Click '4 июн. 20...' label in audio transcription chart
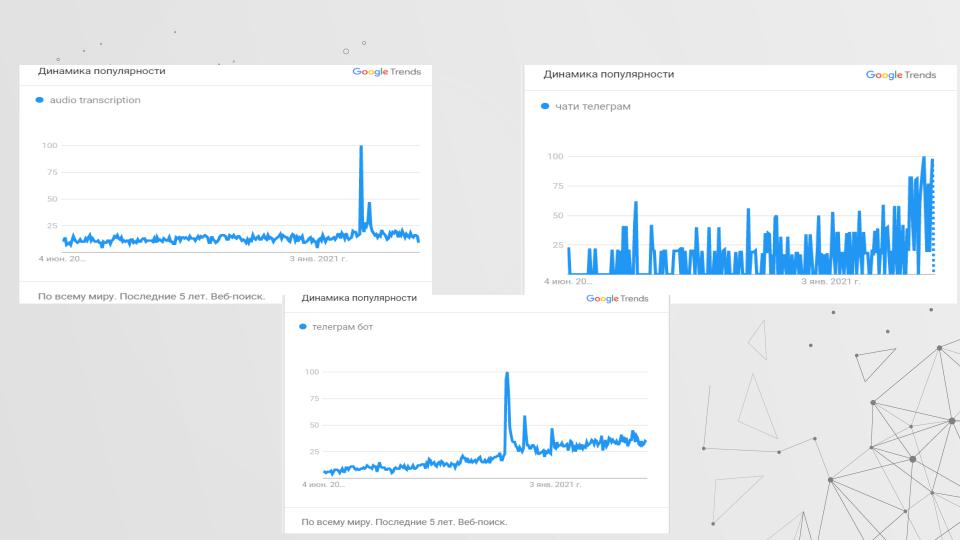 coord(62,258)
